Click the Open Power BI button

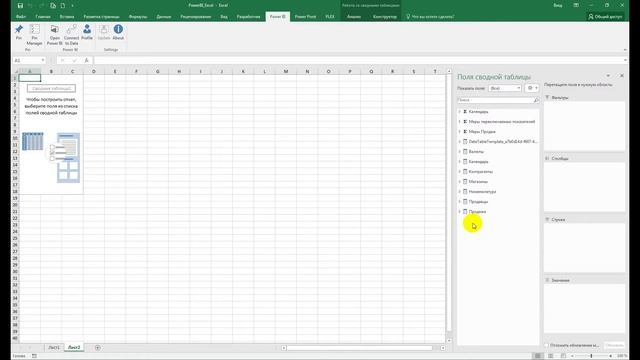[54, 34]
